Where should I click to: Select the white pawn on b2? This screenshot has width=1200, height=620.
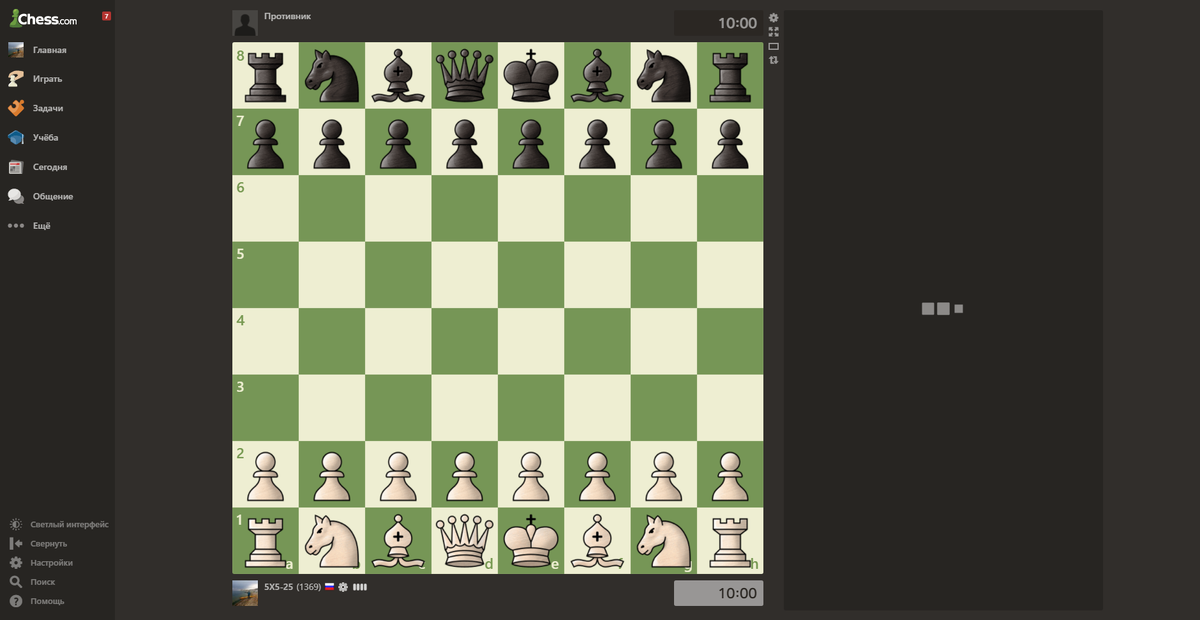(x=332, y=475)
